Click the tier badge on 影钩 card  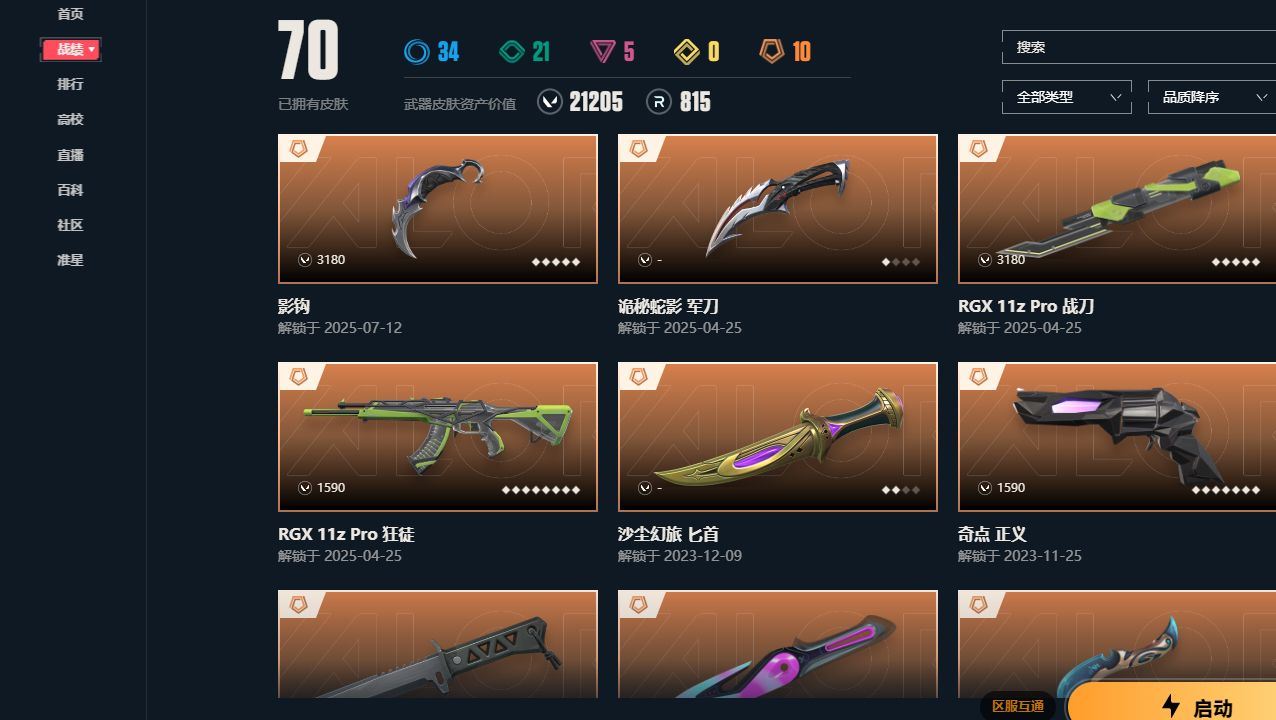pos(298,148)
